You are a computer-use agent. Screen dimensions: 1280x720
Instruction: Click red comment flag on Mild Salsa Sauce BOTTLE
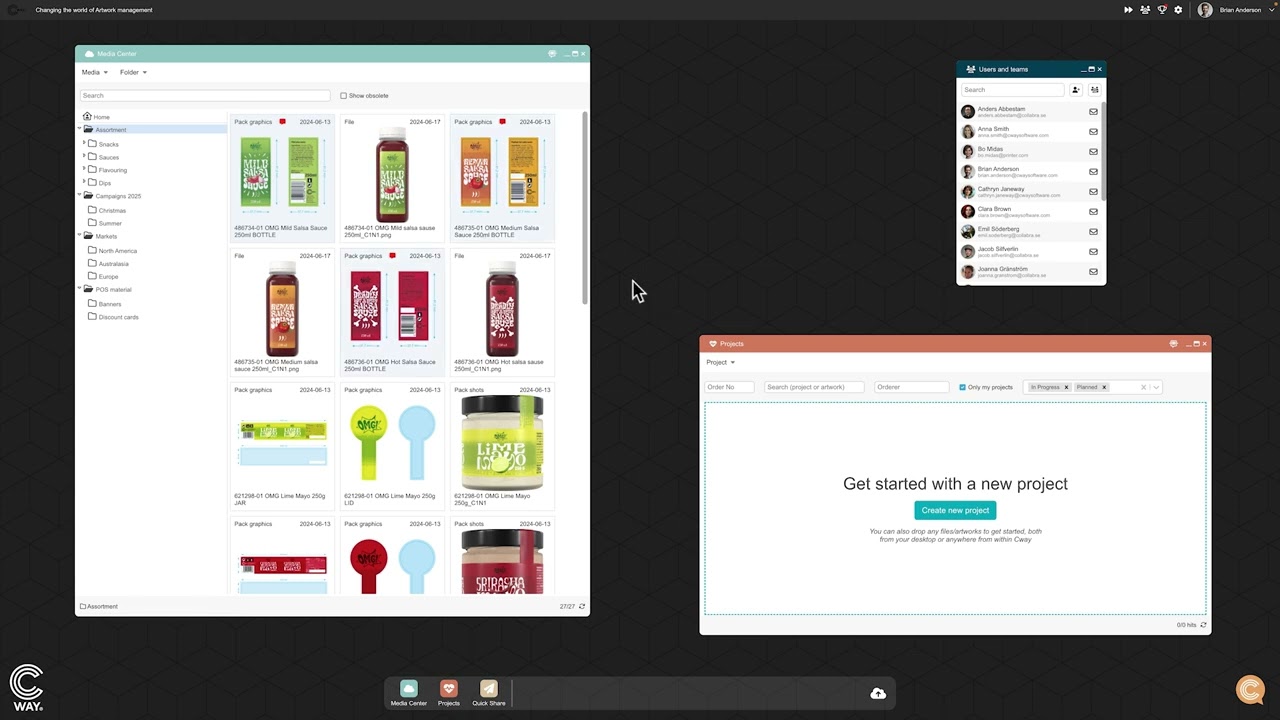(x=282, y=122)
